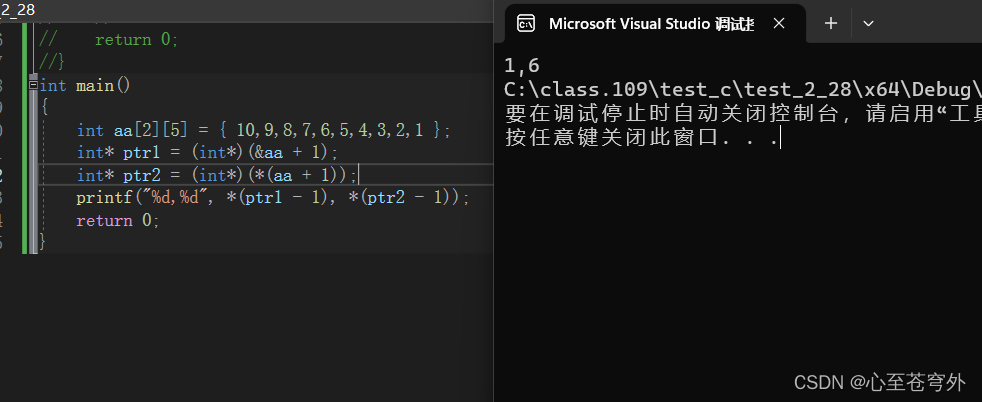Image resolution: width=982 pixels, height=402 pixels.
Task: Click the int main() function header
Action: [x=84, y=85]
